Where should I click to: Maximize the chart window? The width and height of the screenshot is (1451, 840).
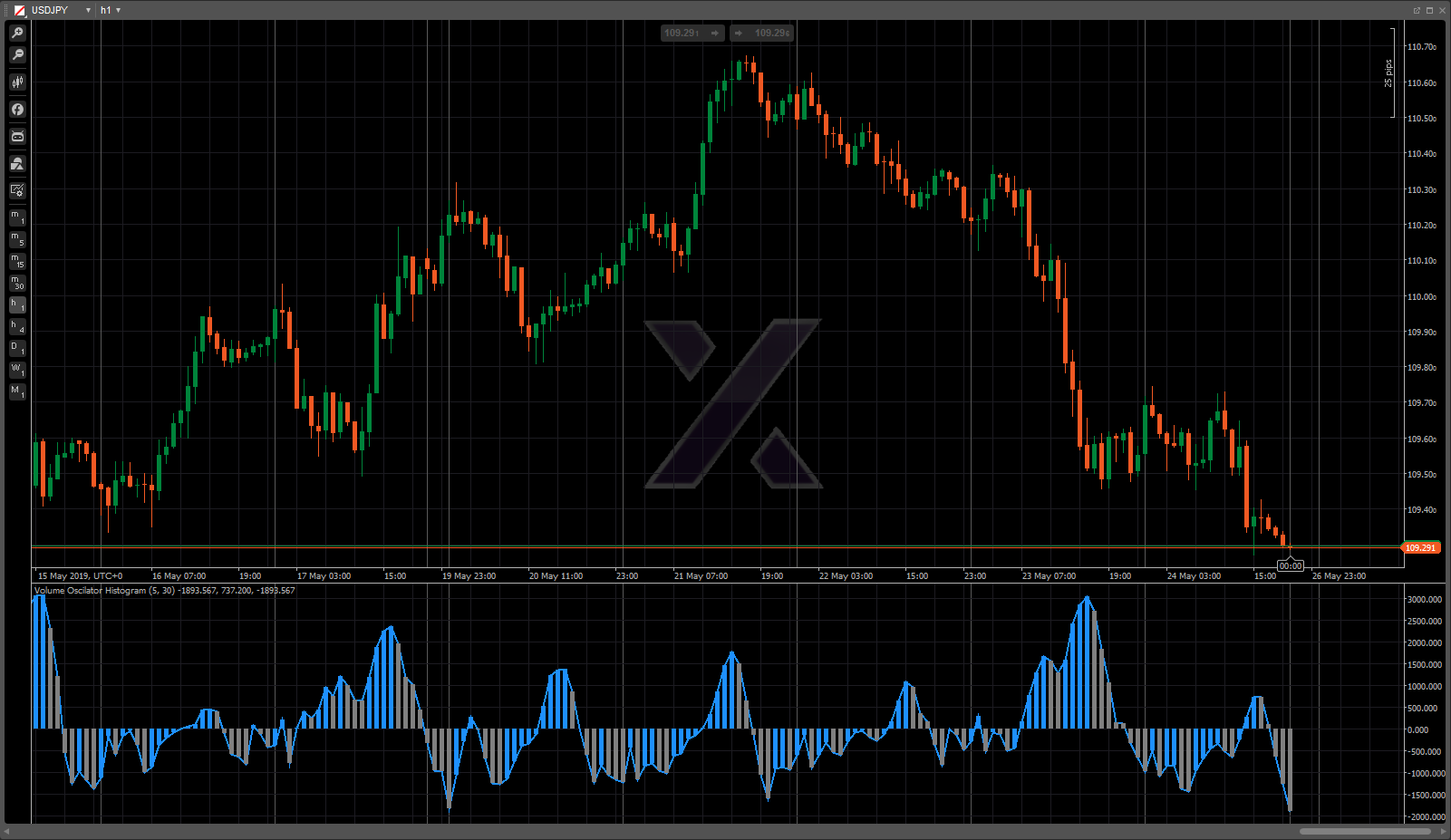[x=1430, y=10]
